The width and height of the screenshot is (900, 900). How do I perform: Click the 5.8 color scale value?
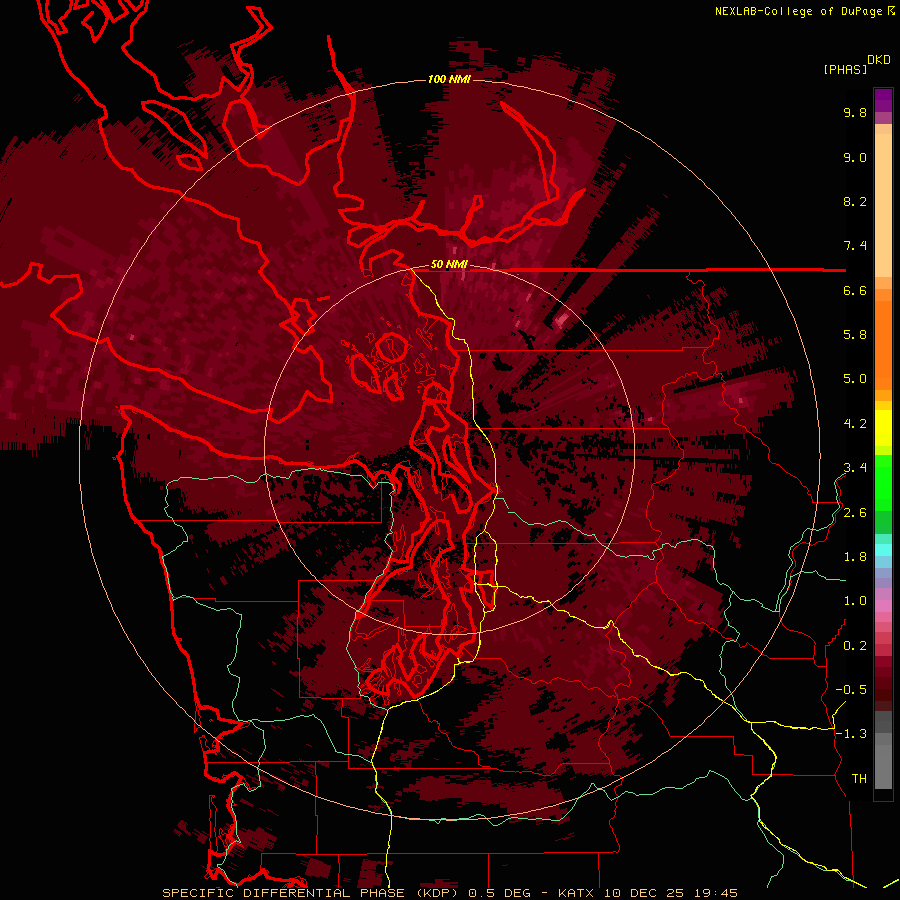tap(855, 335)
